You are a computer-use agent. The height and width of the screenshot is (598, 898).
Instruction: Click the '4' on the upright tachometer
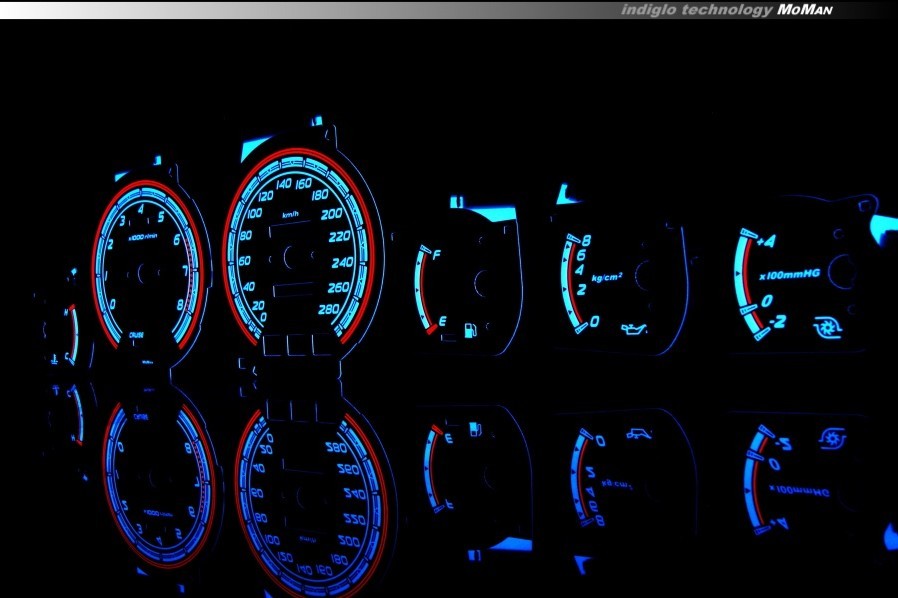click(141, 210)
